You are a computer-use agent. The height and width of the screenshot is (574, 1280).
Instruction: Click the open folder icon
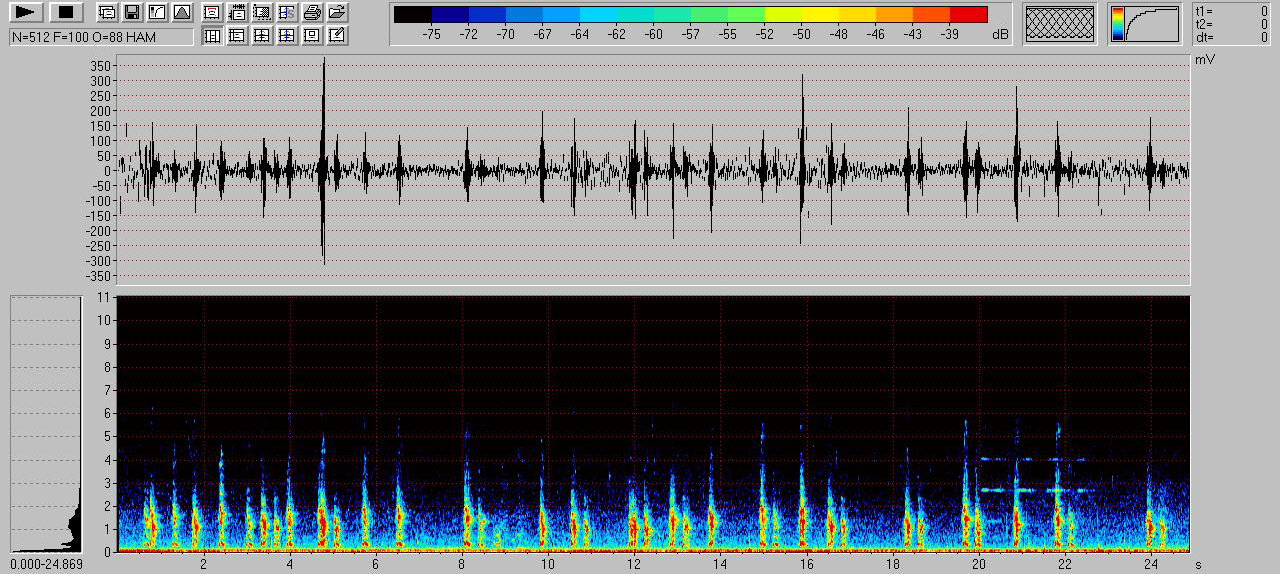(337, 13)
